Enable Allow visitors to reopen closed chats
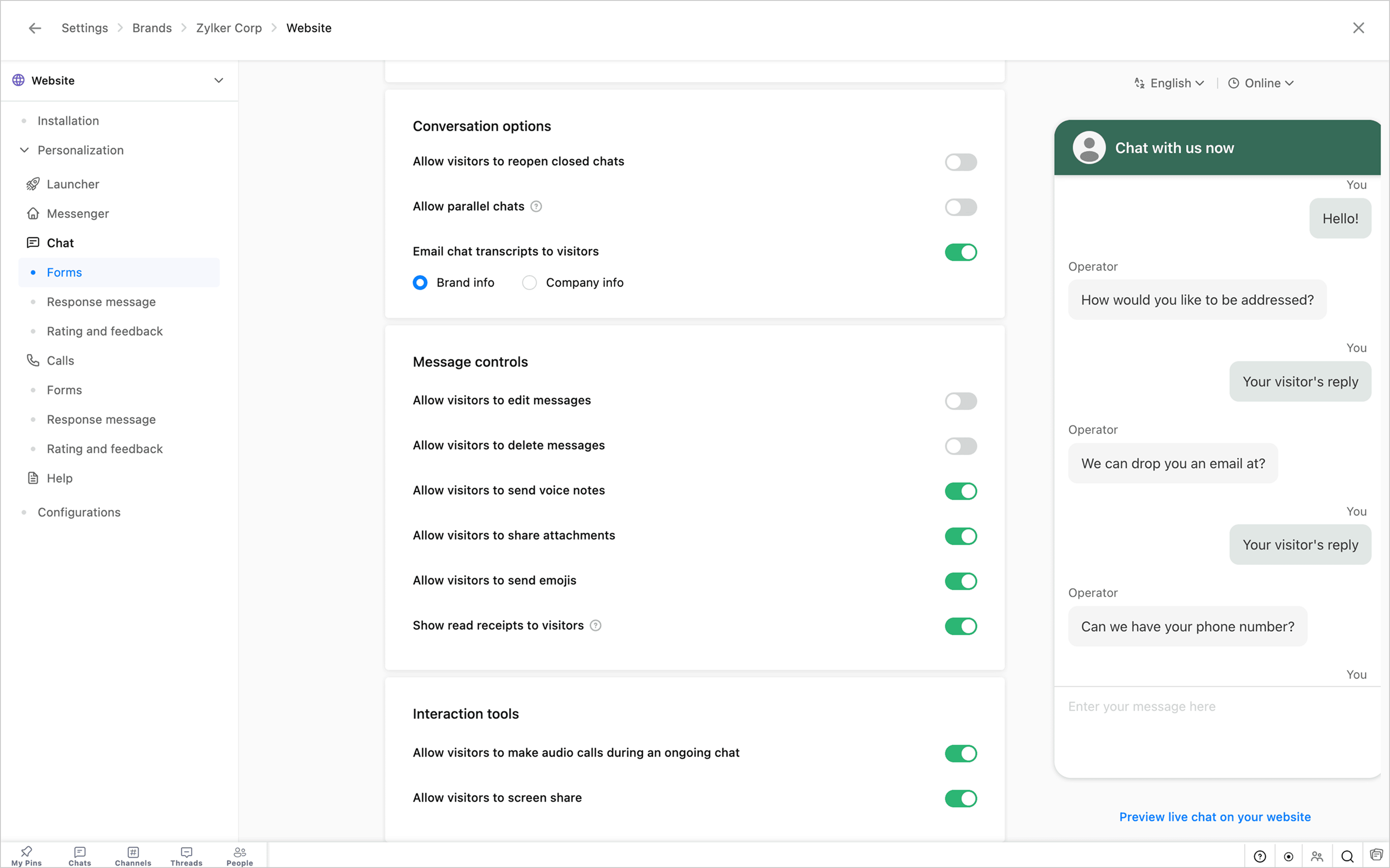This screenshot has width=1390, height=868. 961,162
